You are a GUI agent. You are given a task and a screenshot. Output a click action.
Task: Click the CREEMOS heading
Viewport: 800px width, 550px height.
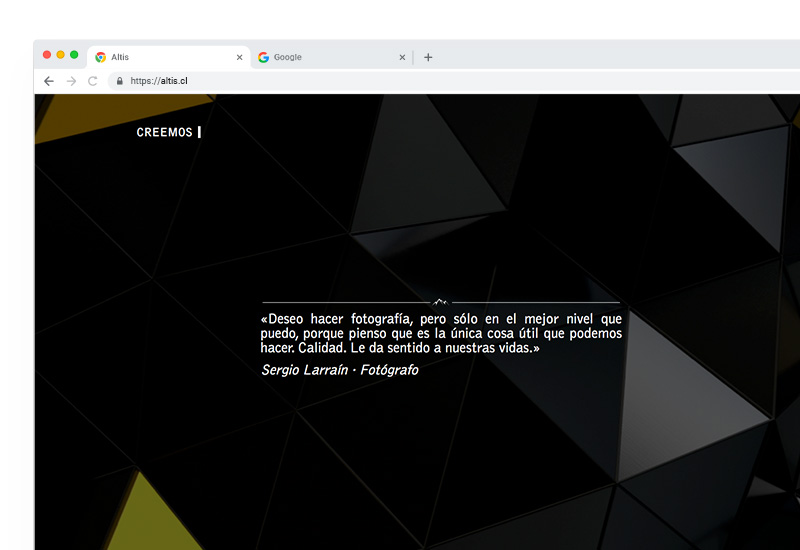tap(164, 132)
